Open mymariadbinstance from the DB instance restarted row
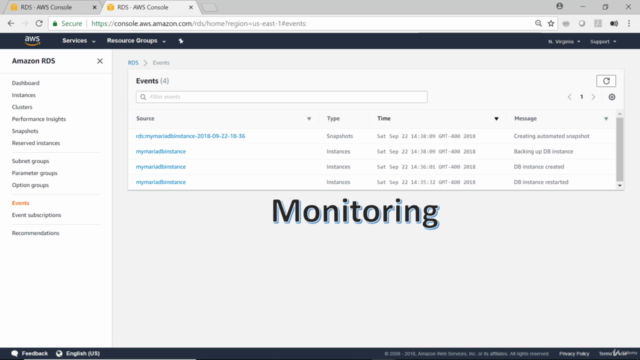Screen dimensions: 640x360 click(161, 182)
